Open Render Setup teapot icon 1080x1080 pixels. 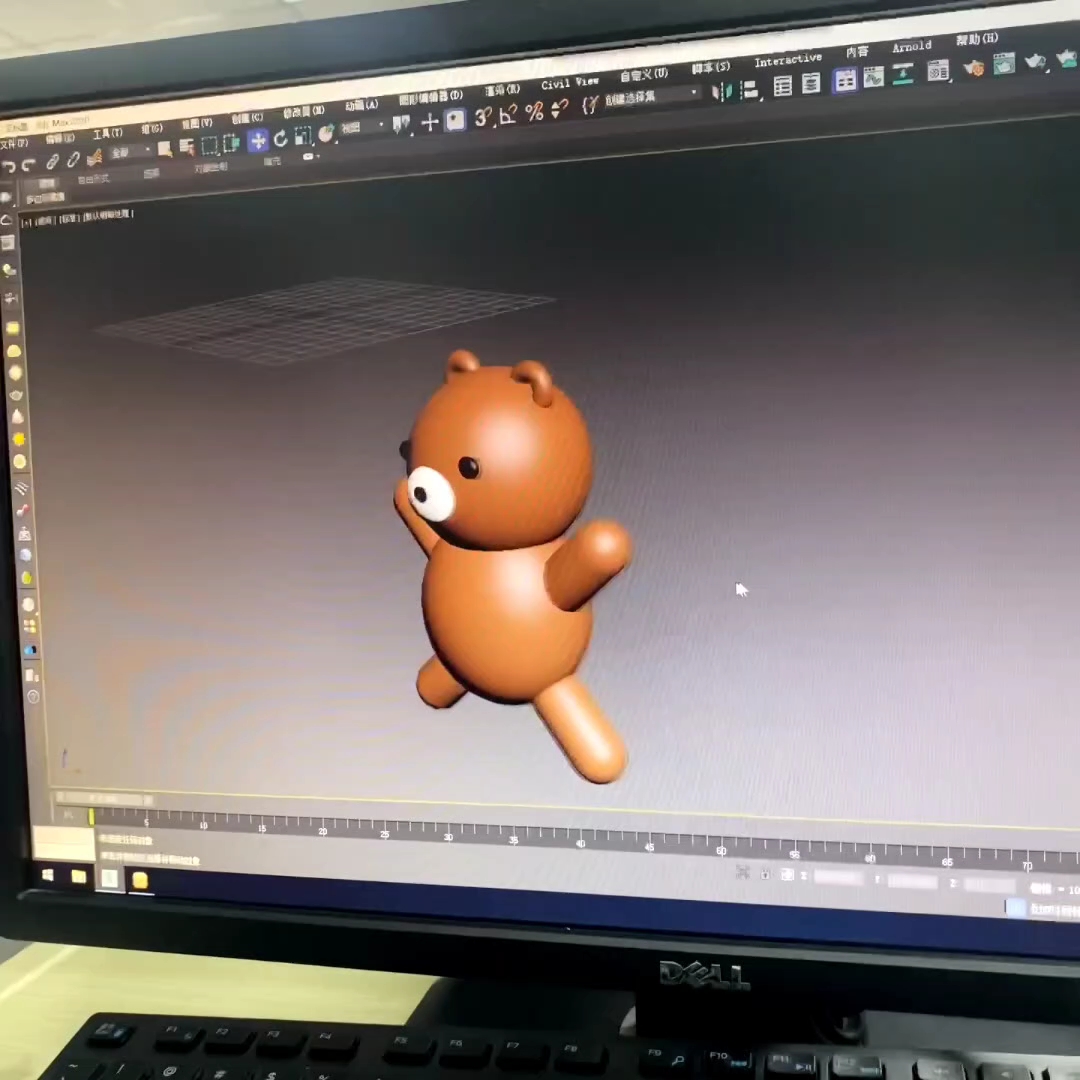tap(973, 68)
